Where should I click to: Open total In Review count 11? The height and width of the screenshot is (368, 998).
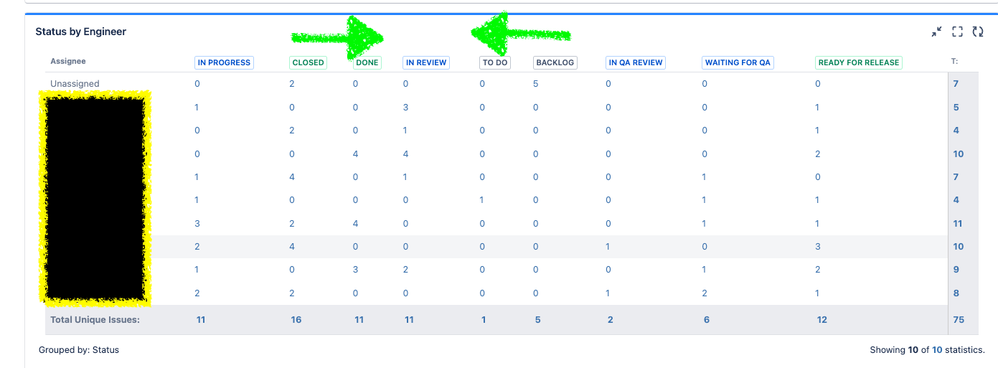pos(409,320)
